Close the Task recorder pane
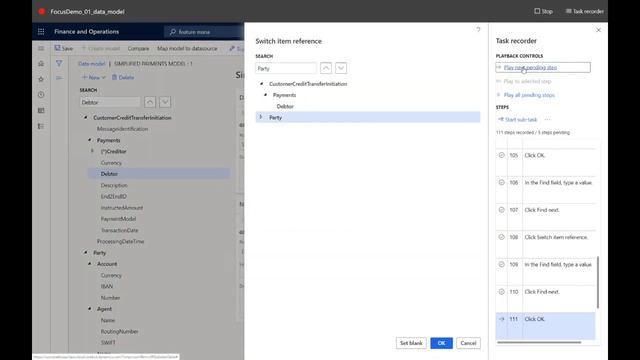 [x=598, y=30]
